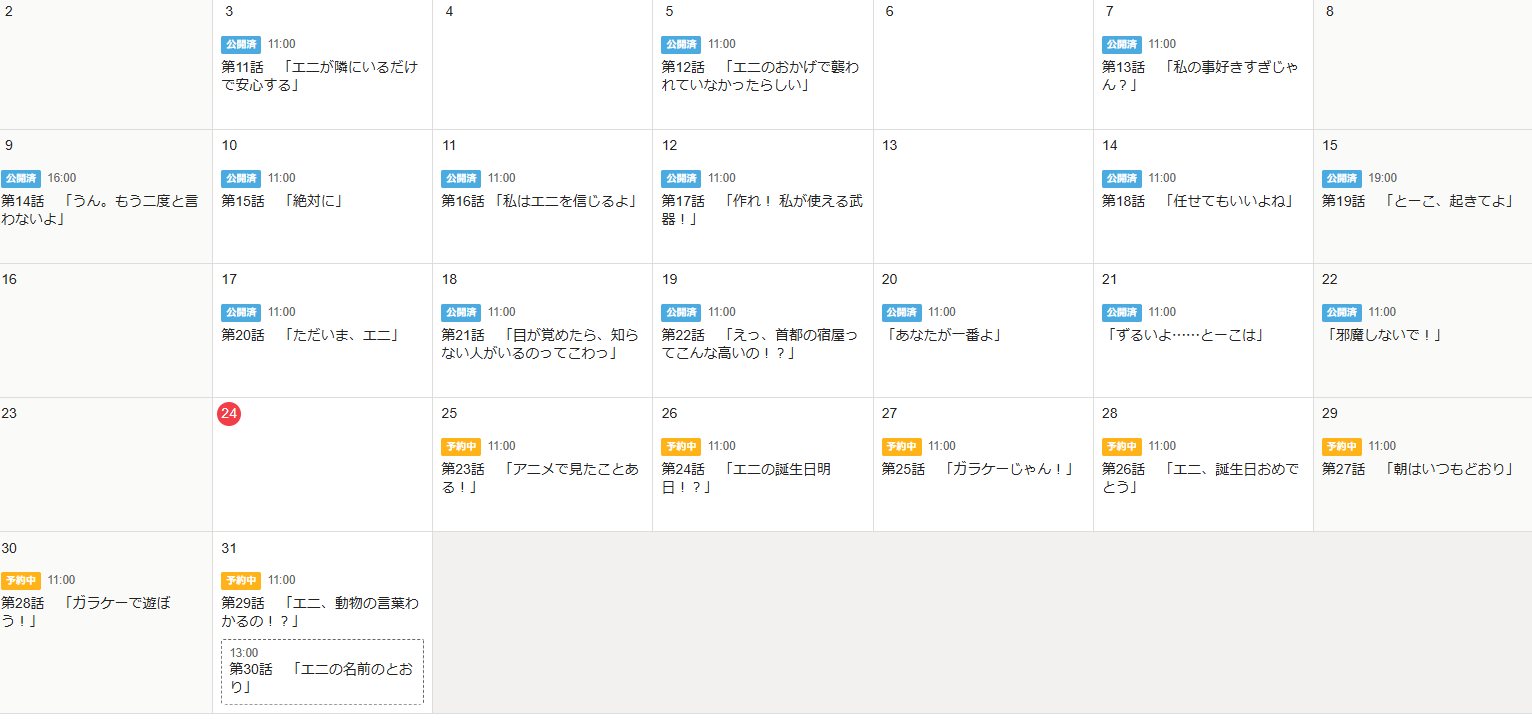This screenshot has height=722, width=1532.
Task: Select today's highlighted date 24
Action: pyautogui.click(x=229, y=414)
